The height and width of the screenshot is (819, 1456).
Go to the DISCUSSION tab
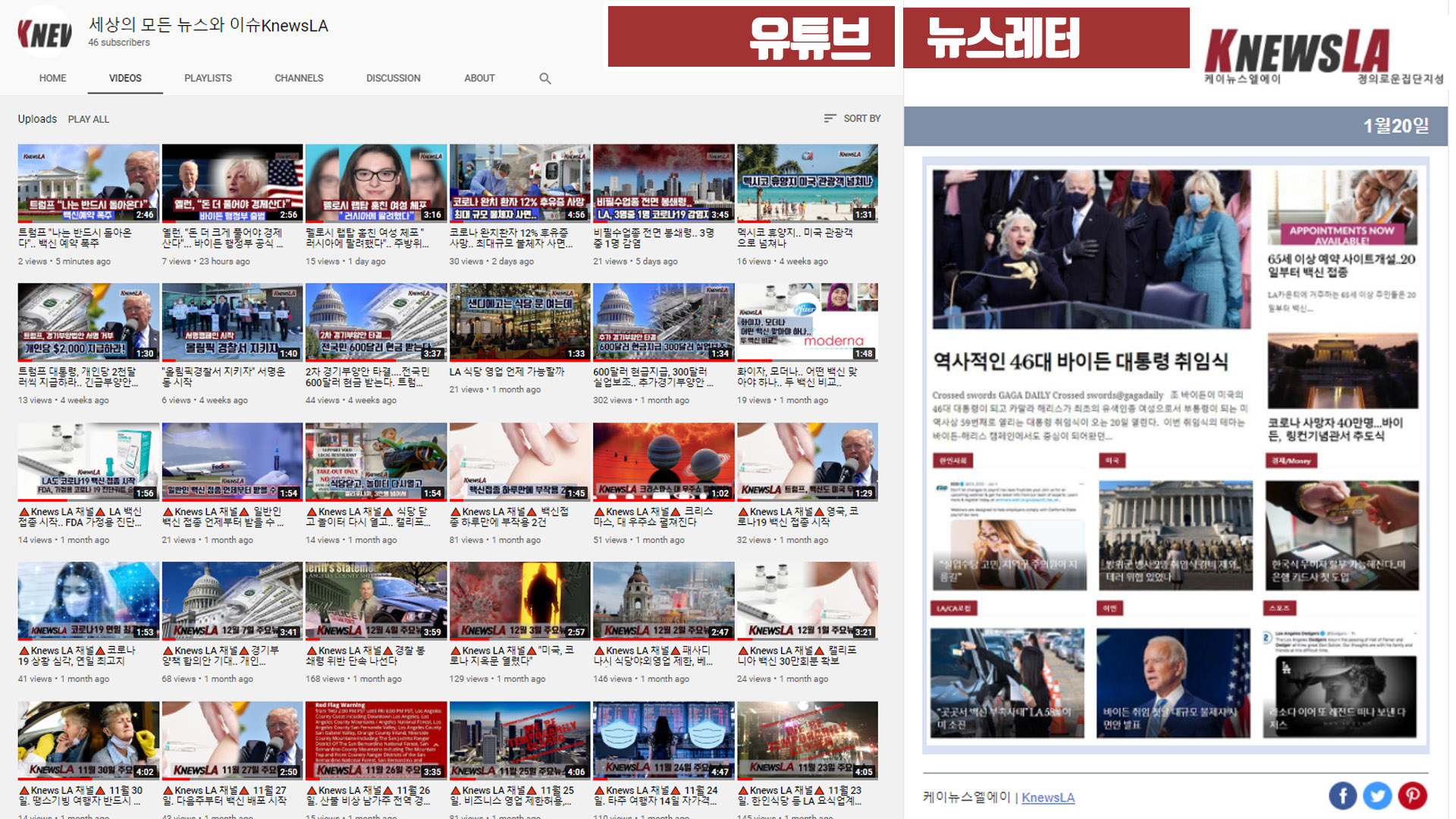(x=393, y=78)
